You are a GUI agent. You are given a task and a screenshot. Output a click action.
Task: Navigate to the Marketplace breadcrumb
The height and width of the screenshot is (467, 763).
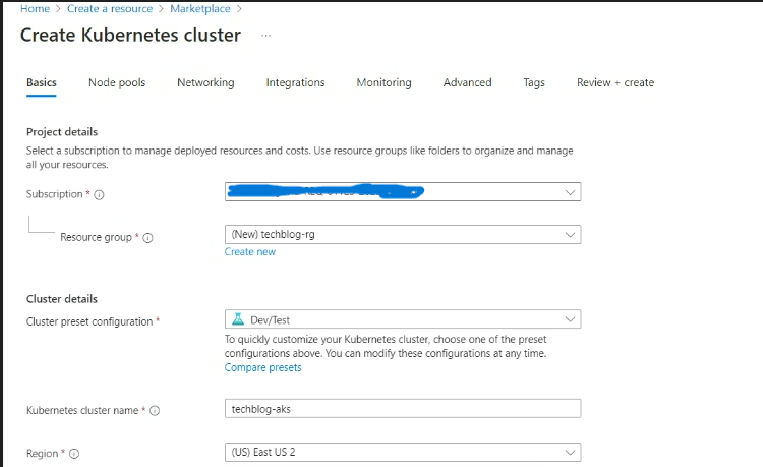[x=200, y=8]
